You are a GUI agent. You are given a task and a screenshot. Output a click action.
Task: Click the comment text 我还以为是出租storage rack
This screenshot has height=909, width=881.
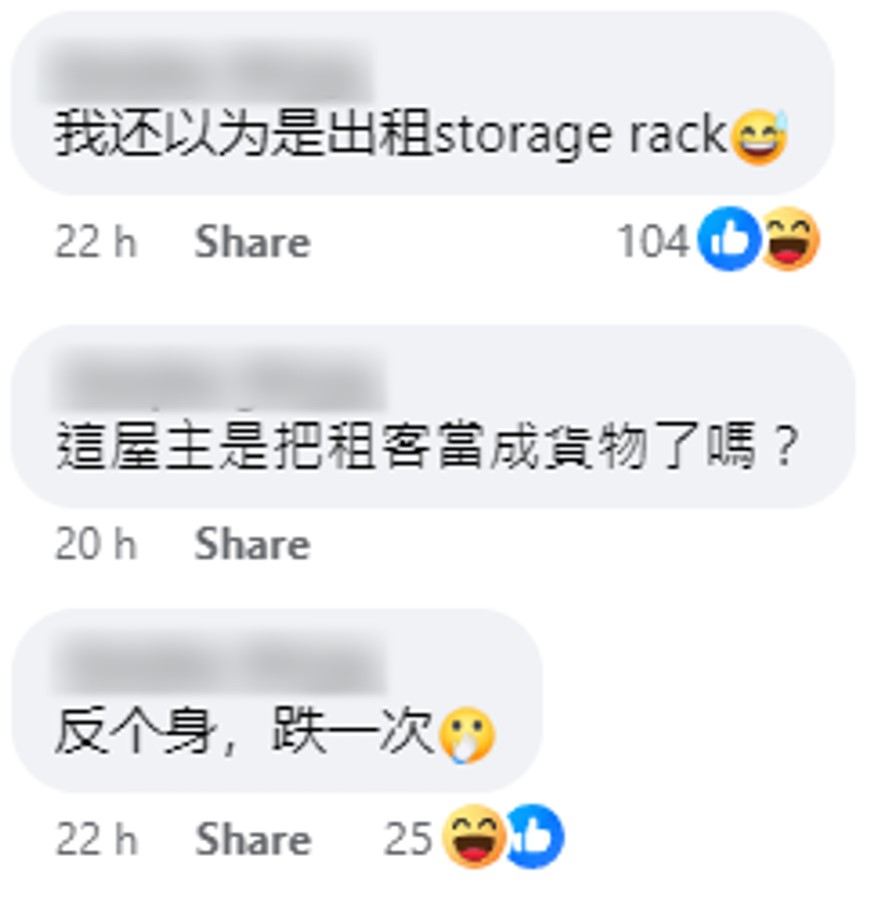tap(391, 135)
